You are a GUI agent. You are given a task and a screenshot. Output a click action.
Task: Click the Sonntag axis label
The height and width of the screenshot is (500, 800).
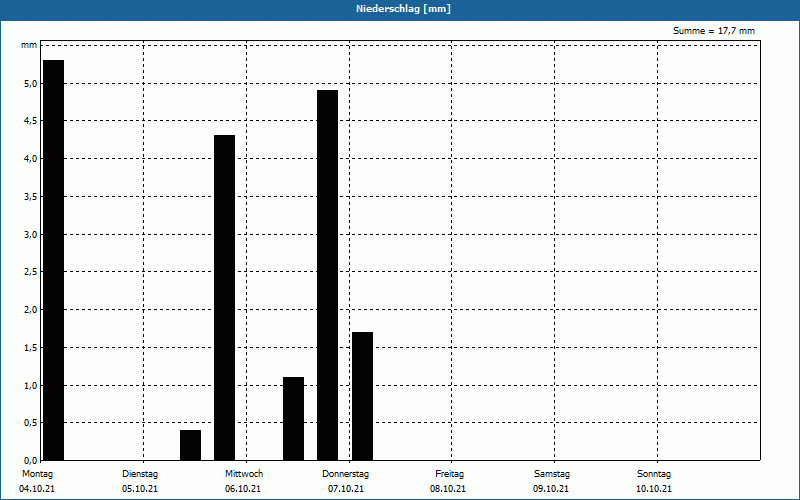(654, 474)
